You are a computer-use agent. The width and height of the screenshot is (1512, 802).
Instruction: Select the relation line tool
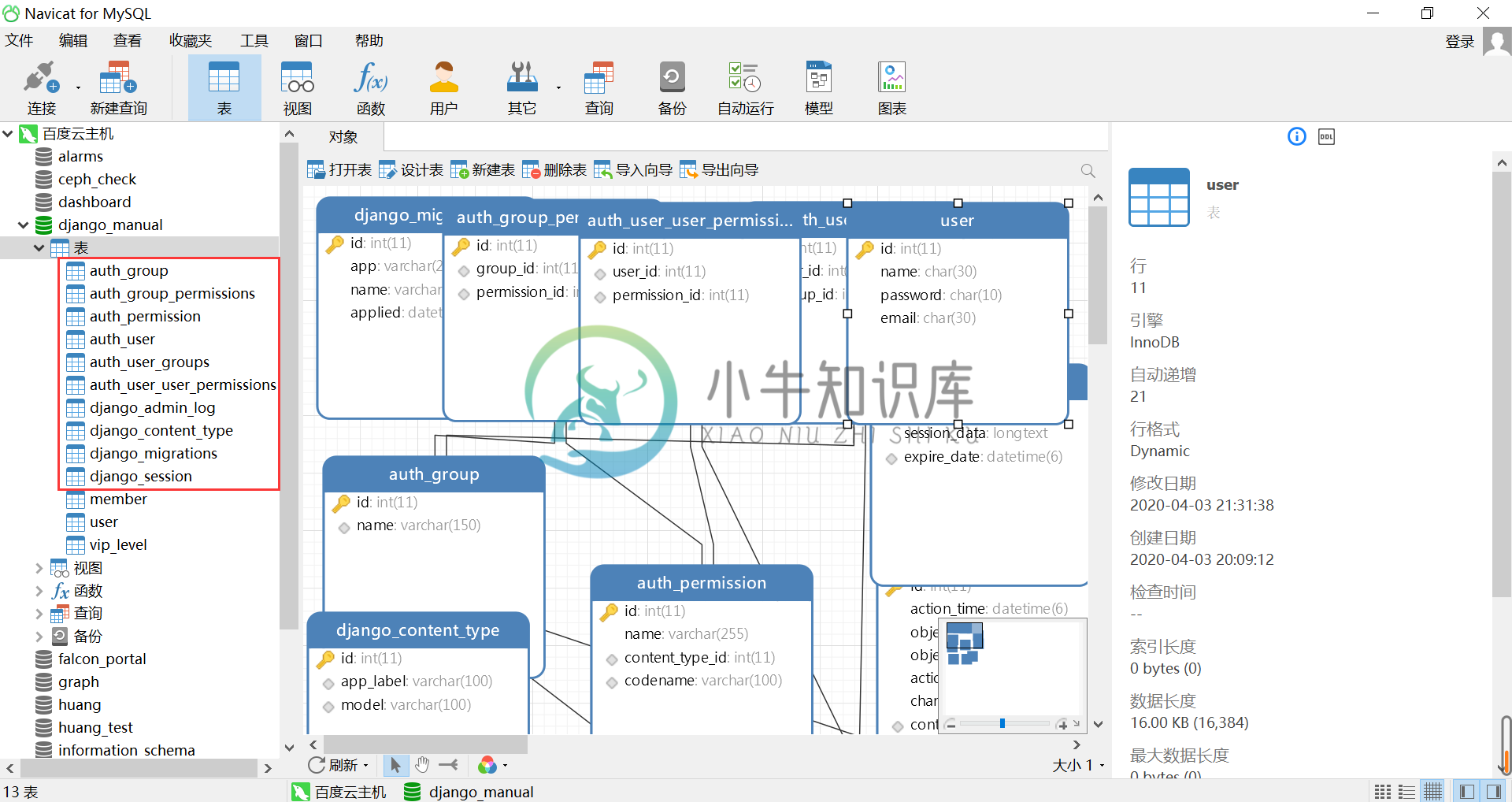pyautogui.click(x=449, y=764)
